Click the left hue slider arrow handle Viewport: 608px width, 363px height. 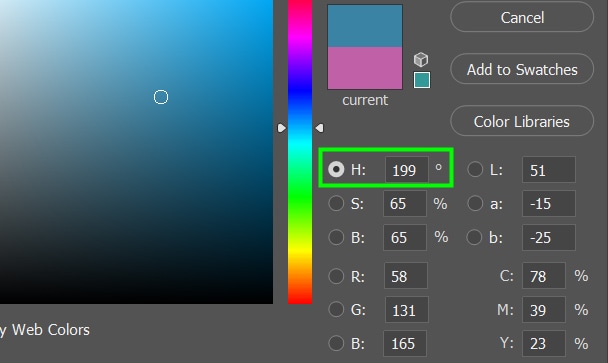(x=282, y=128)
